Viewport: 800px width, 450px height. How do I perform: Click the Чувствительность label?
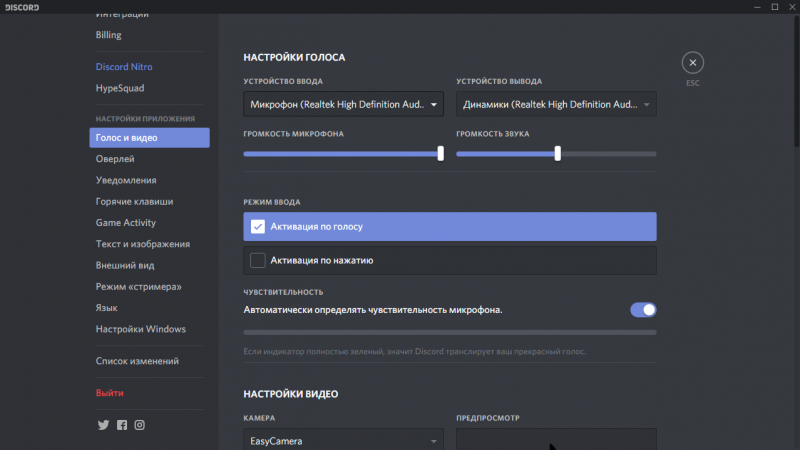[x=283, y=292]
